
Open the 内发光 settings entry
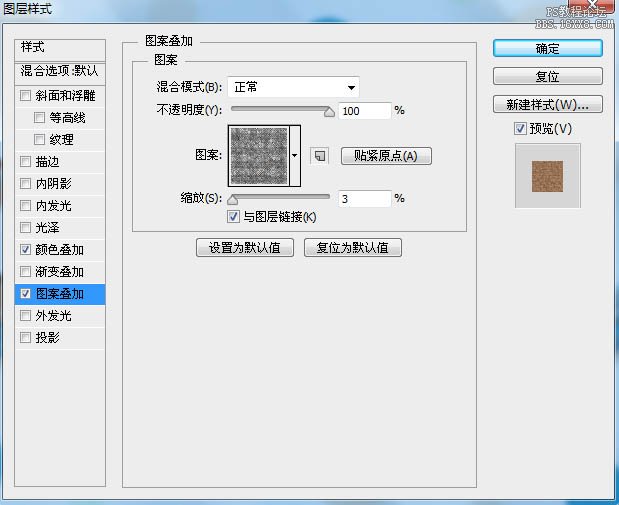(54, 206)
